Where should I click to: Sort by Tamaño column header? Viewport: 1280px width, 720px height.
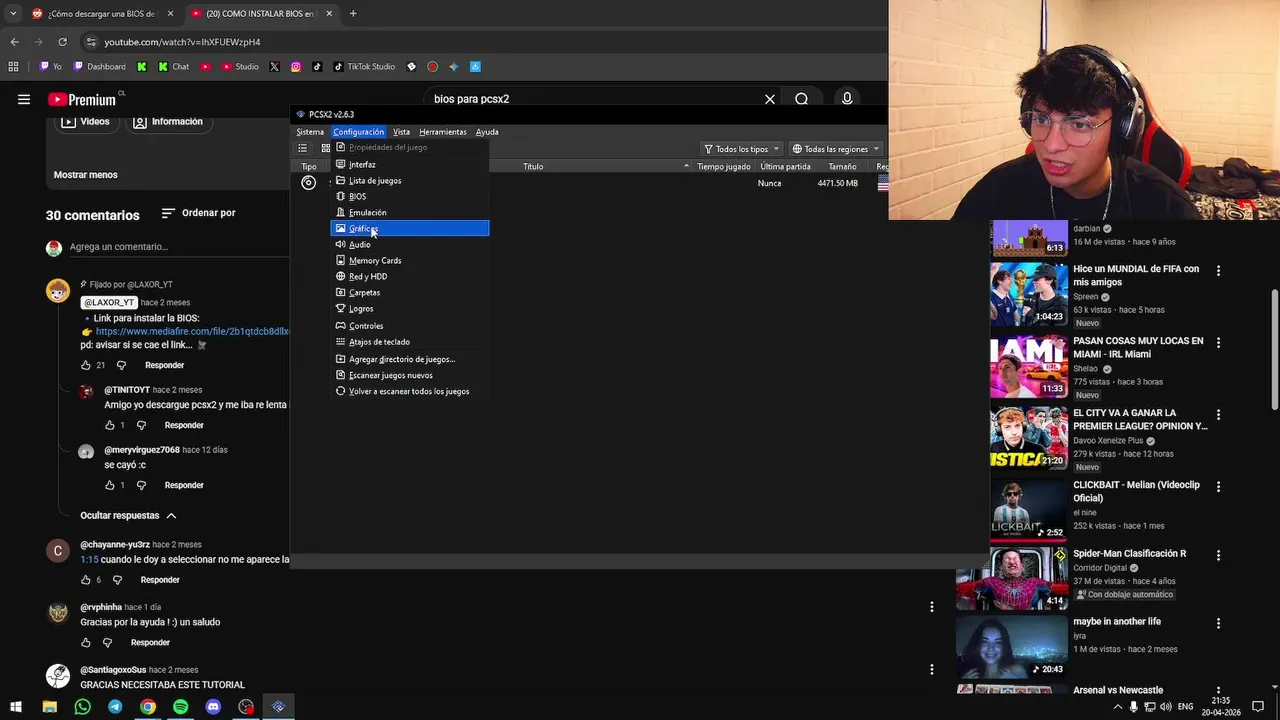click(x=842, y=167)
